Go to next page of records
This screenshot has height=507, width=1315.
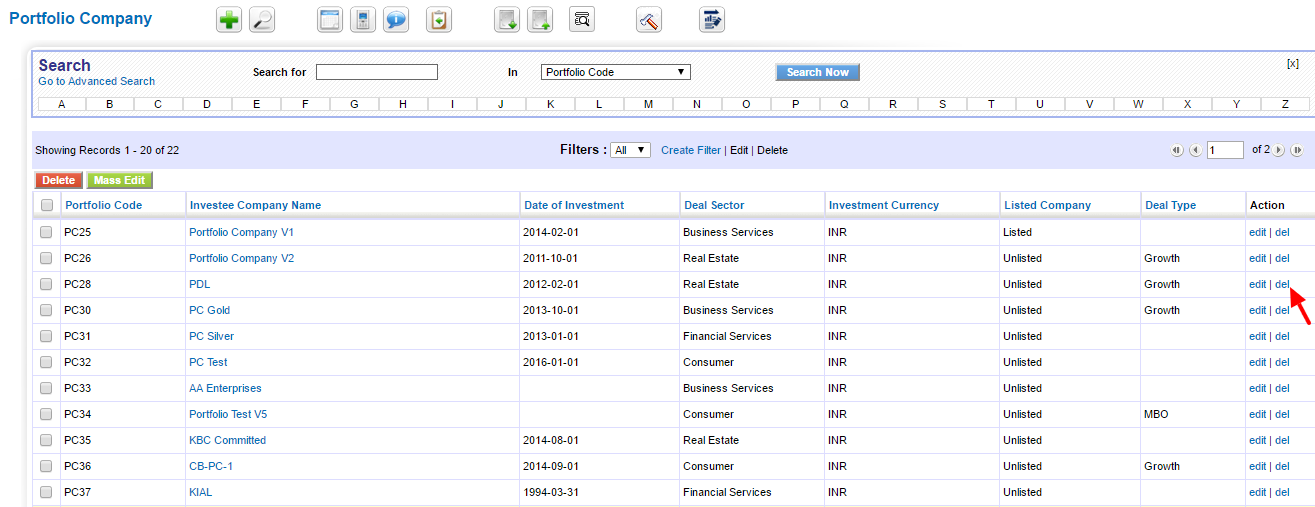point(1279,150)
